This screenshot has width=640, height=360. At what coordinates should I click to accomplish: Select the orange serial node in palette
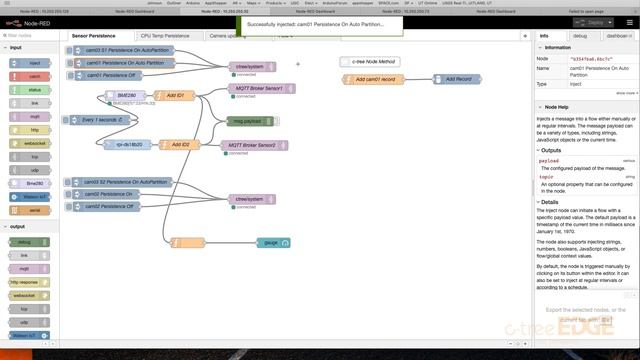[x=30, y=210]
